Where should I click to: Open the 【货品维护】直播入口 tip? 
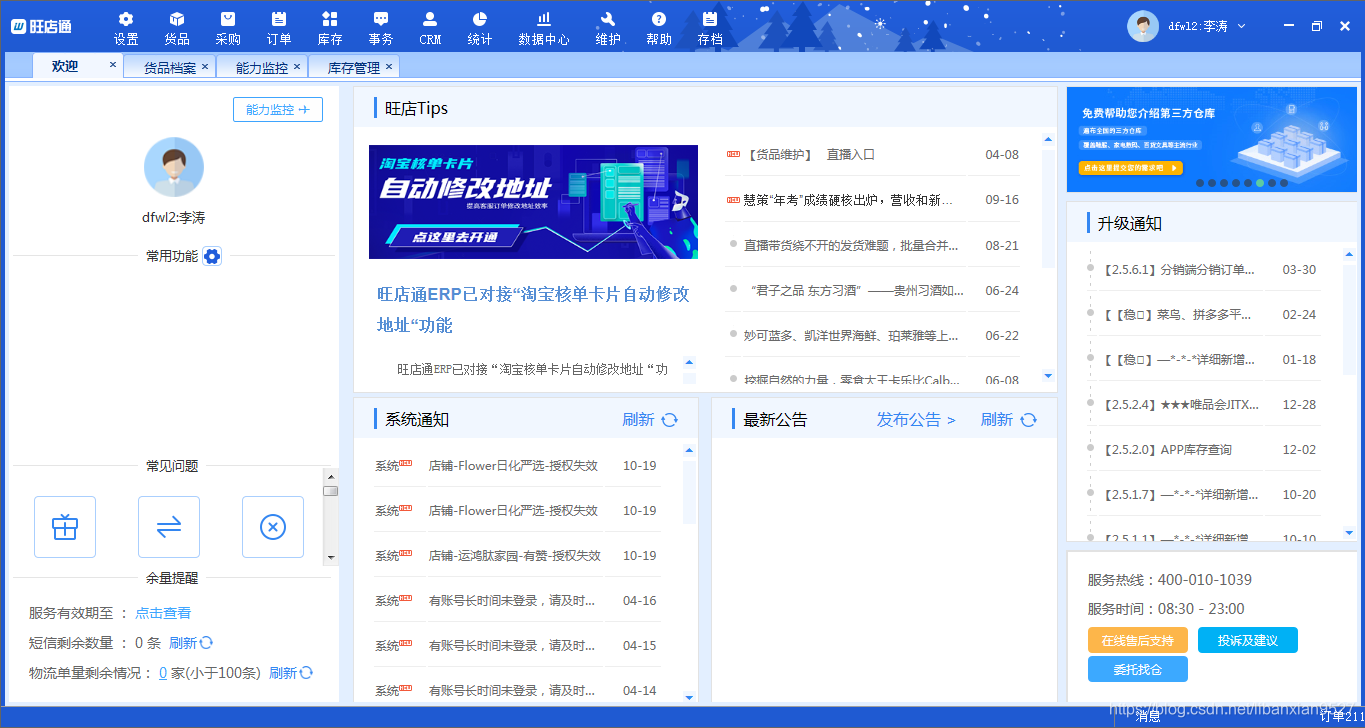pyautogui.click(x=811, y=155)
